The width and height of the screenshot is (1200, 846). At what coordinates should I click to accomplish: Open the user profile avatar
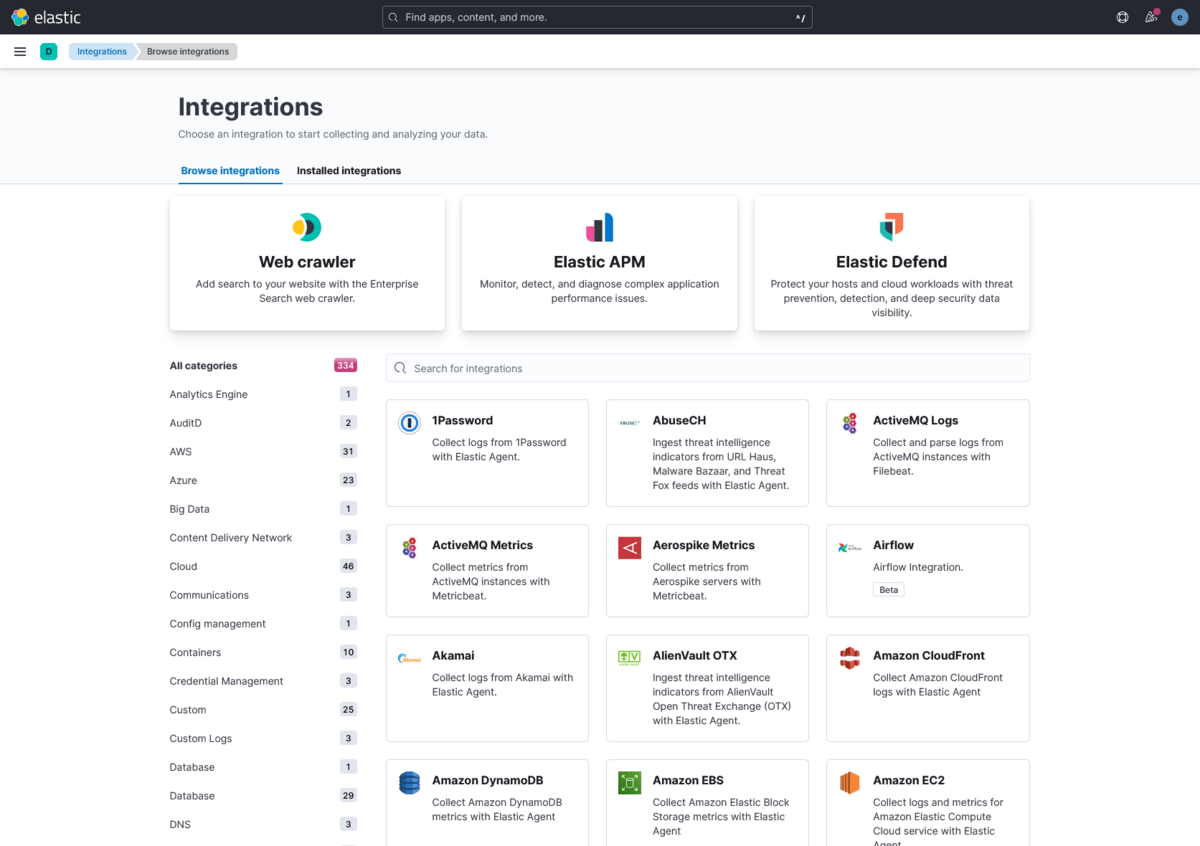coord(1179,17)
